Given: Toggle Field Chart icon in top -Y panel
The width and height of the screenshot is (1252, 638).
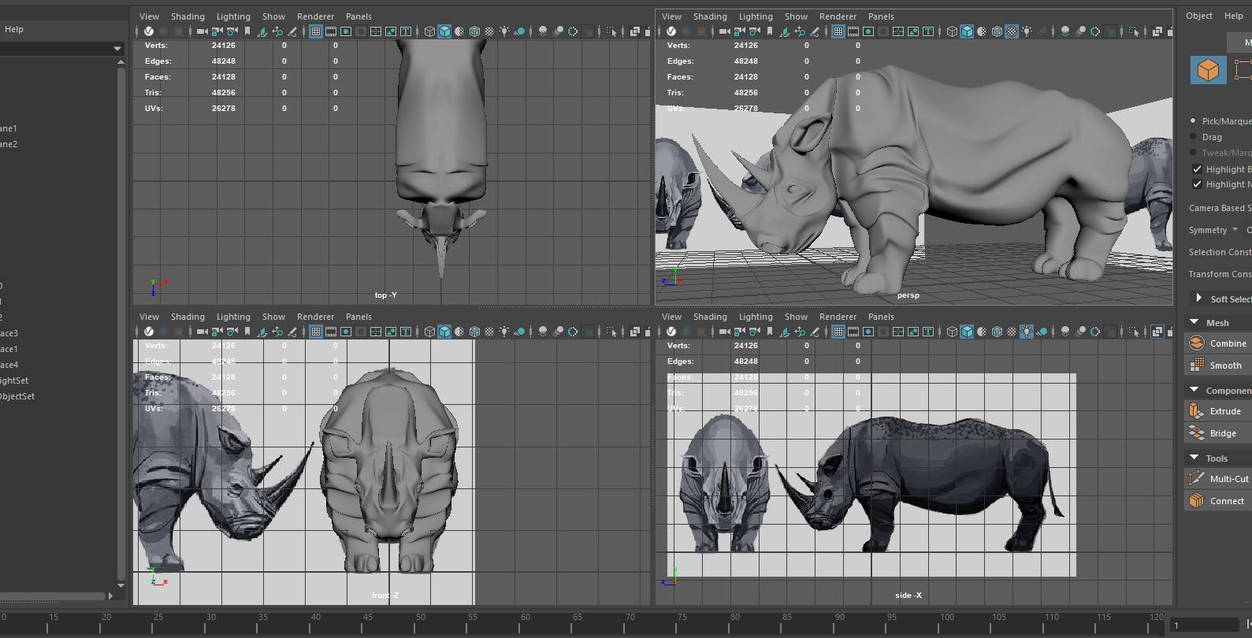Looking at the screenshot, I should (376, 31).
